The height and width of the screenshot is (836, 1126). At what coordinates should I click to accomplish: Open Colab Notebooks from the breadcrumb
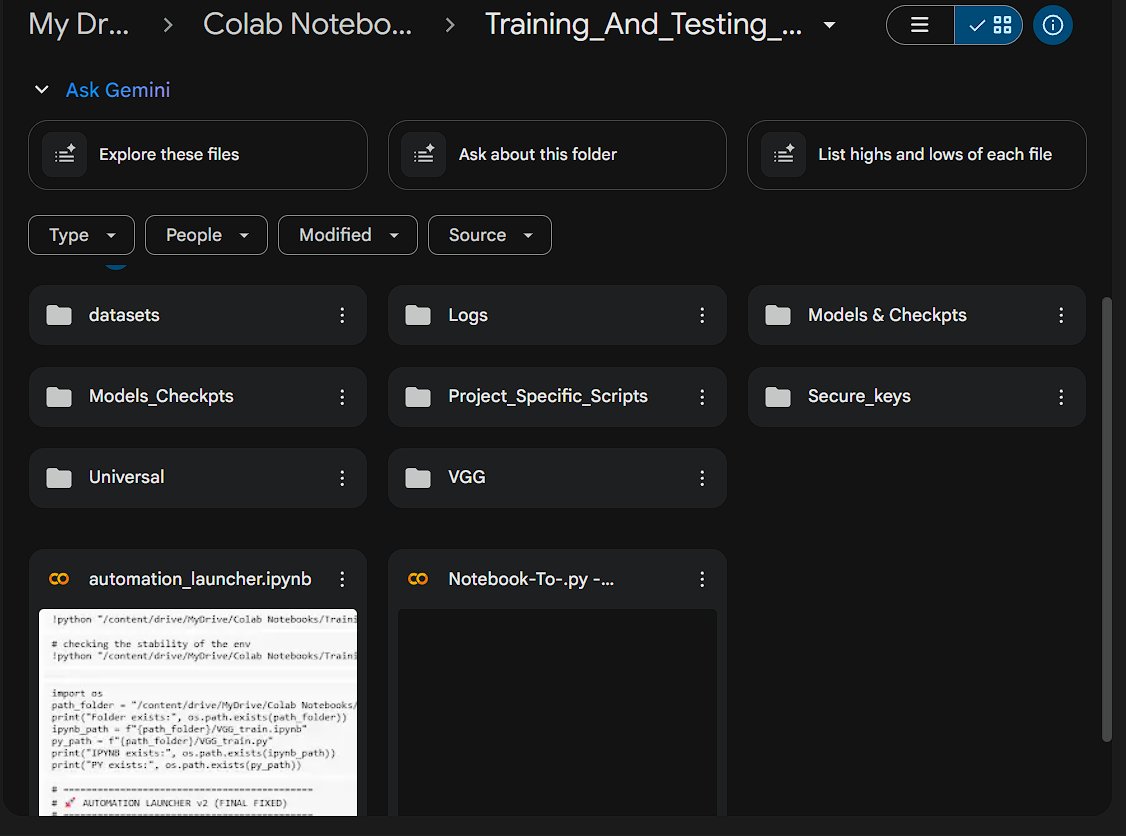pyautogui.click(x=307, y=24)
